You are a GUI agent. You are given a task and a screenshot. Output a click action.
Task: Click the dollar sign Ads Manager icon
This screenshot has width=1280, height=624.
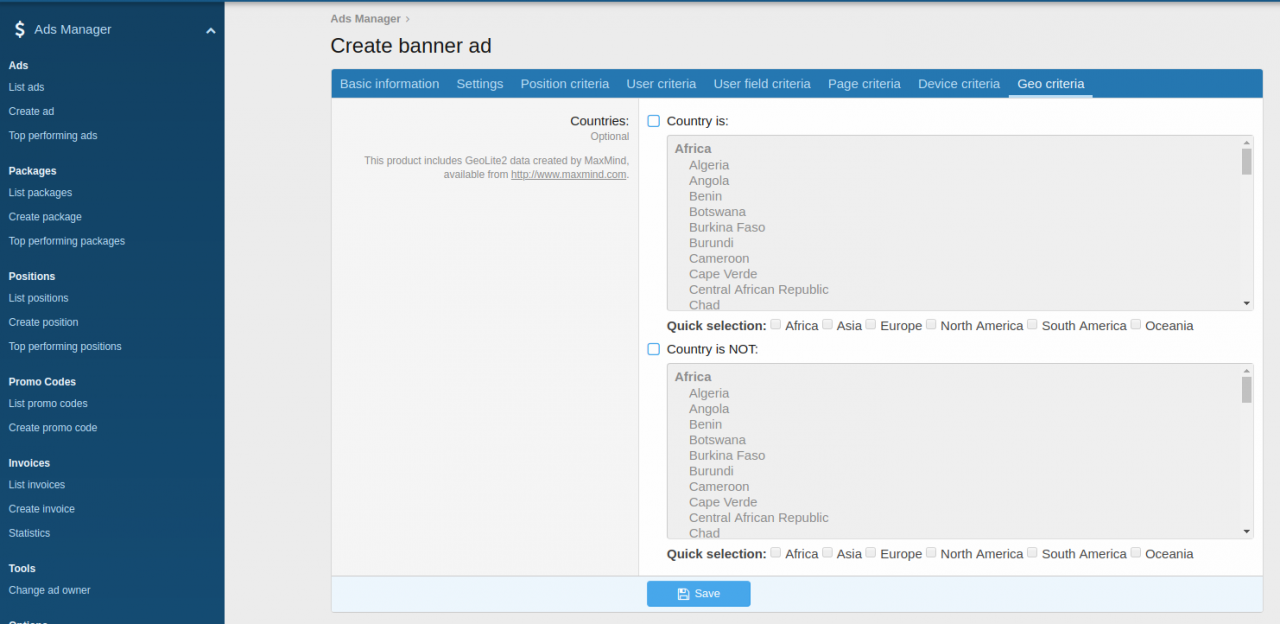20,28
